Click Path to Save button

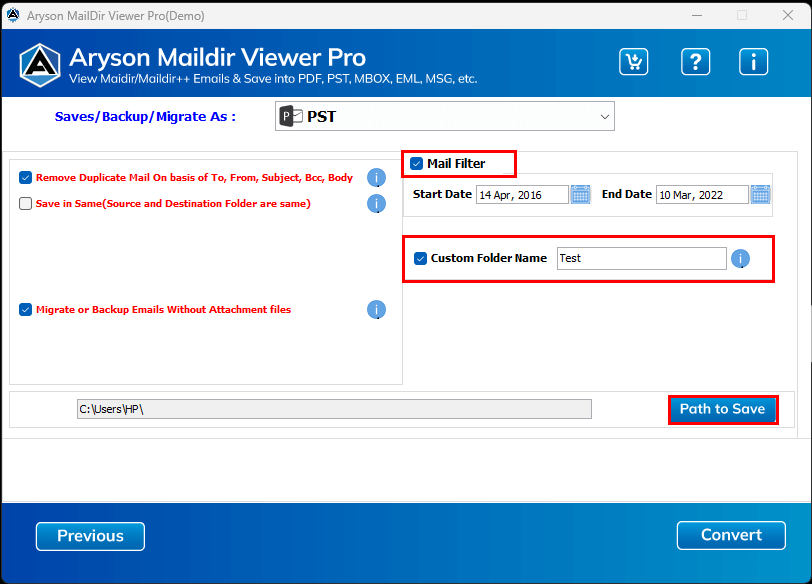tap(723, 410)
